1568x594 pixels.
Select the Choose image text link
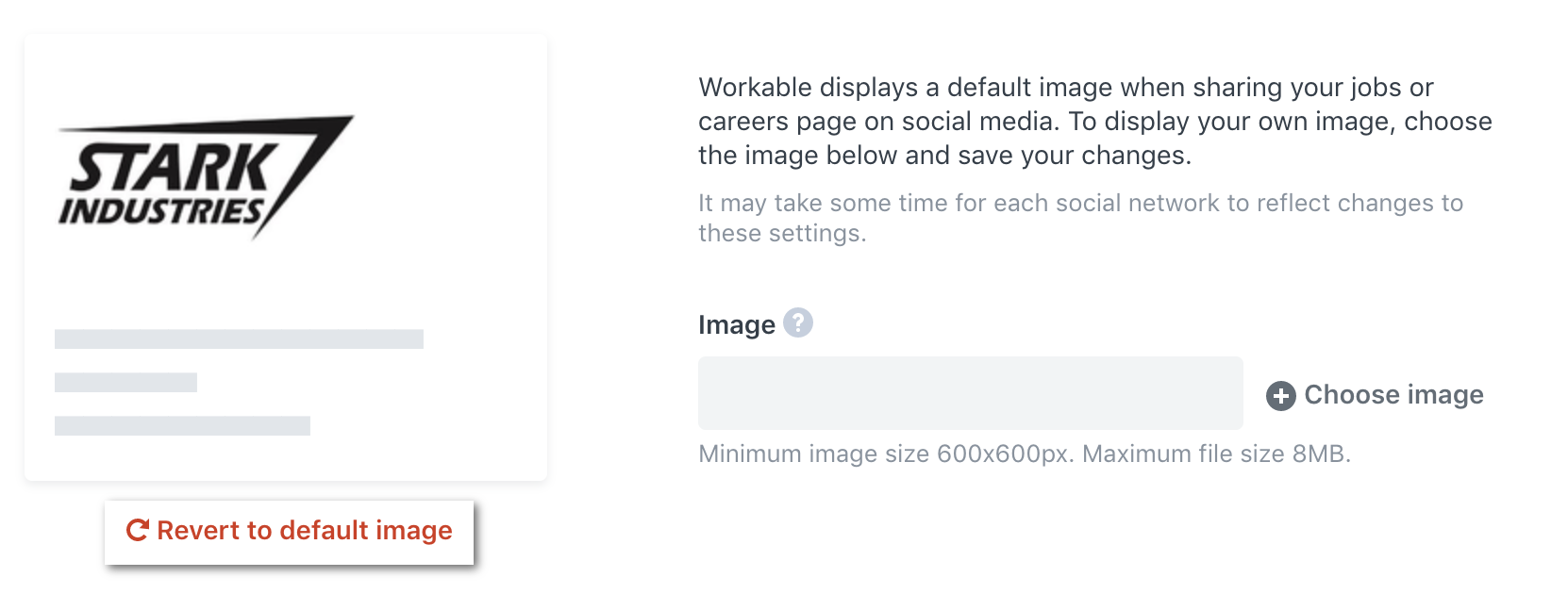1393,395
